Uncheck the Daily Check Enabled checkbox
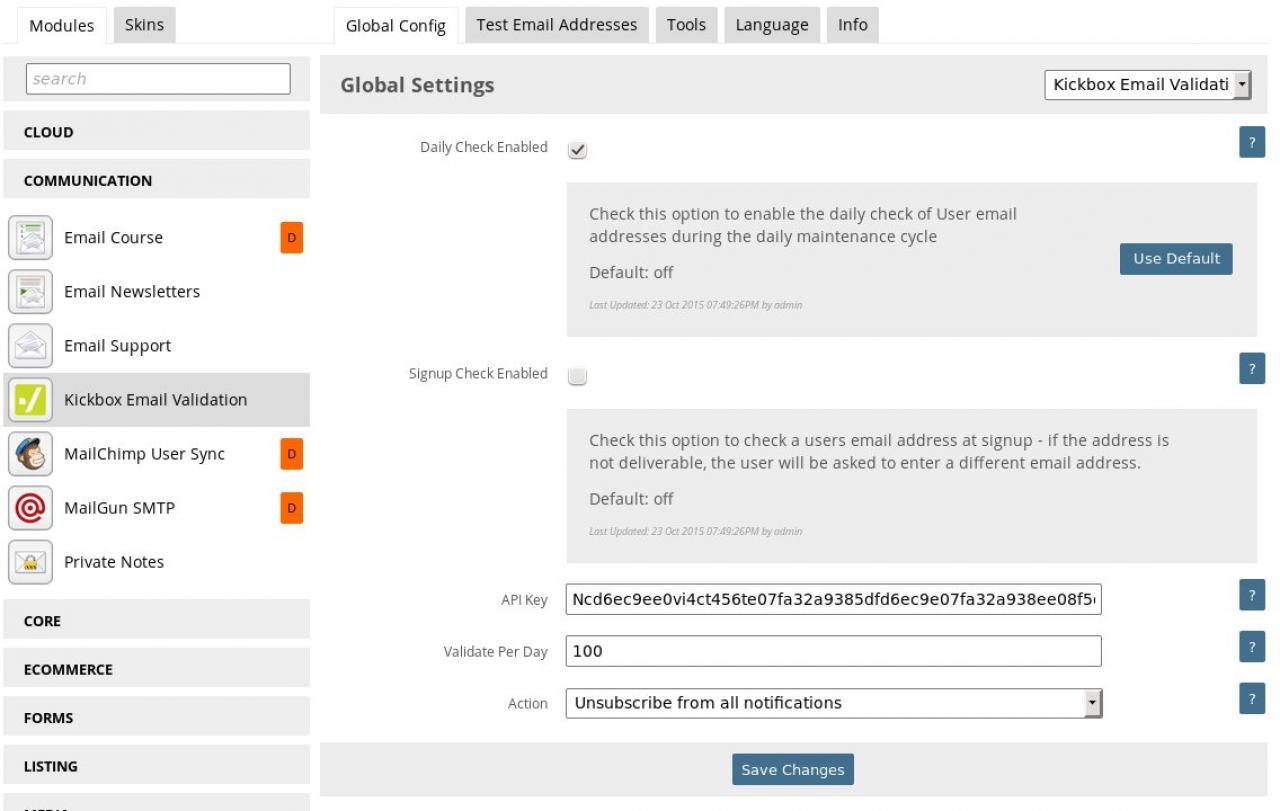Image resolution: width=1280 pixels, height=811 pixels. [x=577, y=150]
